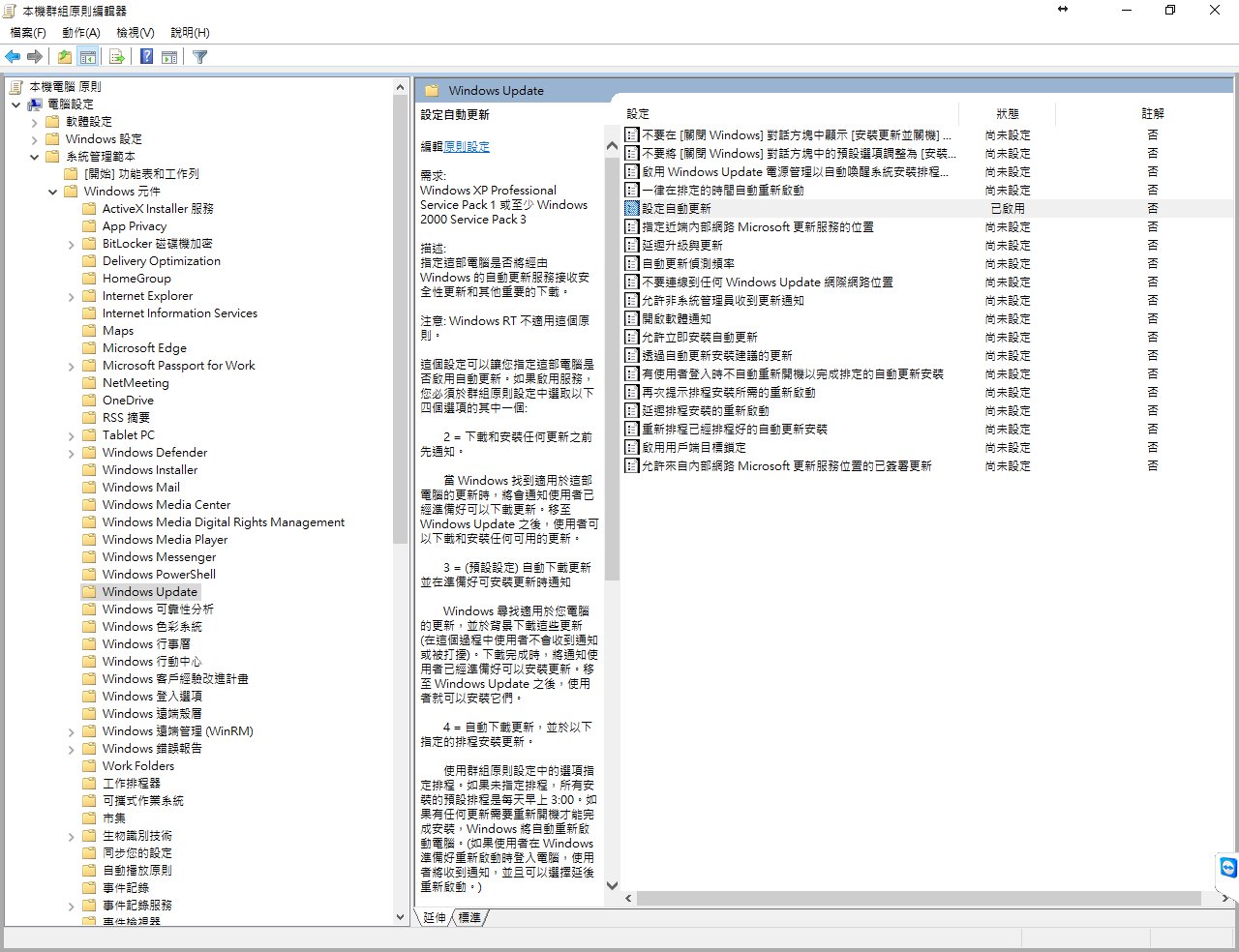This screenshot has width=1239, height=952.
Task: Sort by the 註解 column header
Action: [1153, 114]
